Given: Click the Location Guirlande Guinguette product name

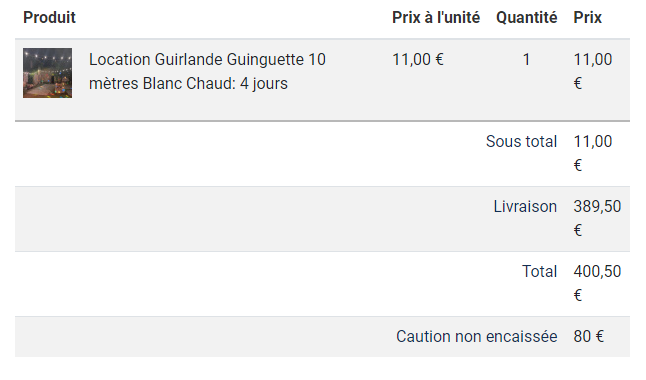Looking at the screenshot, I should (207, 71).
